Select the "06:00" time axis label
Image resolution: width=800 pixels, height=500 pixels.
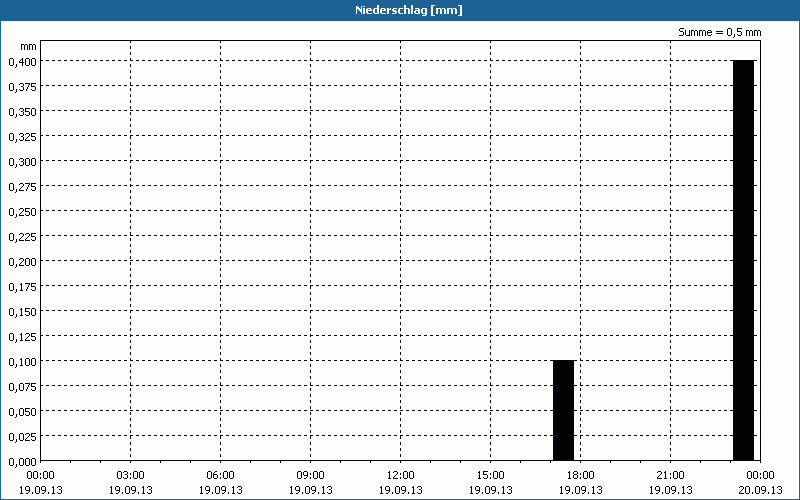(x=220, y=475)
